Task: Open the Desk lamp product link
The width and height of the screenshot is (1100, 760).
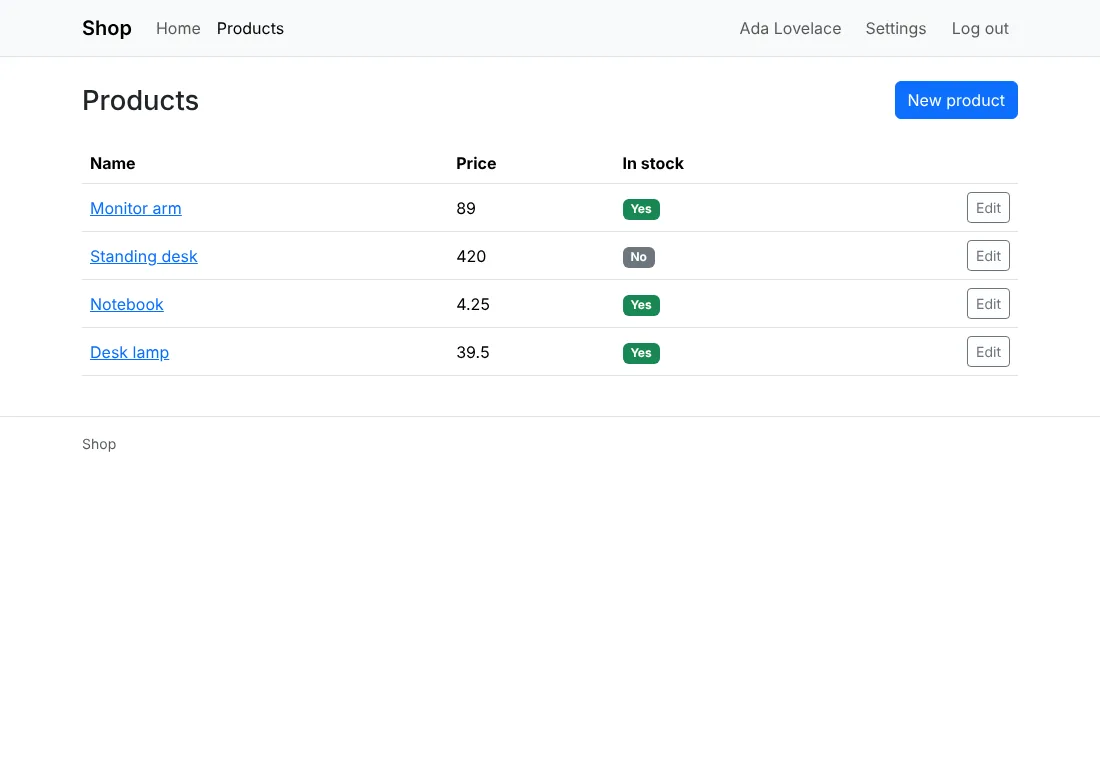Action: pos(130,352)
